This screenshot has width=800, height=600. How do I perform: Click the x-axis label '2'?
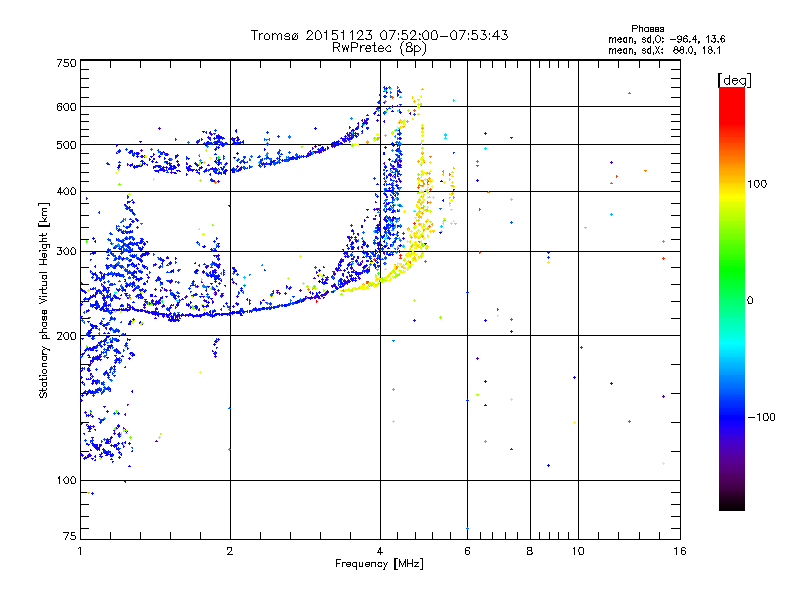(x=230, y=551)
